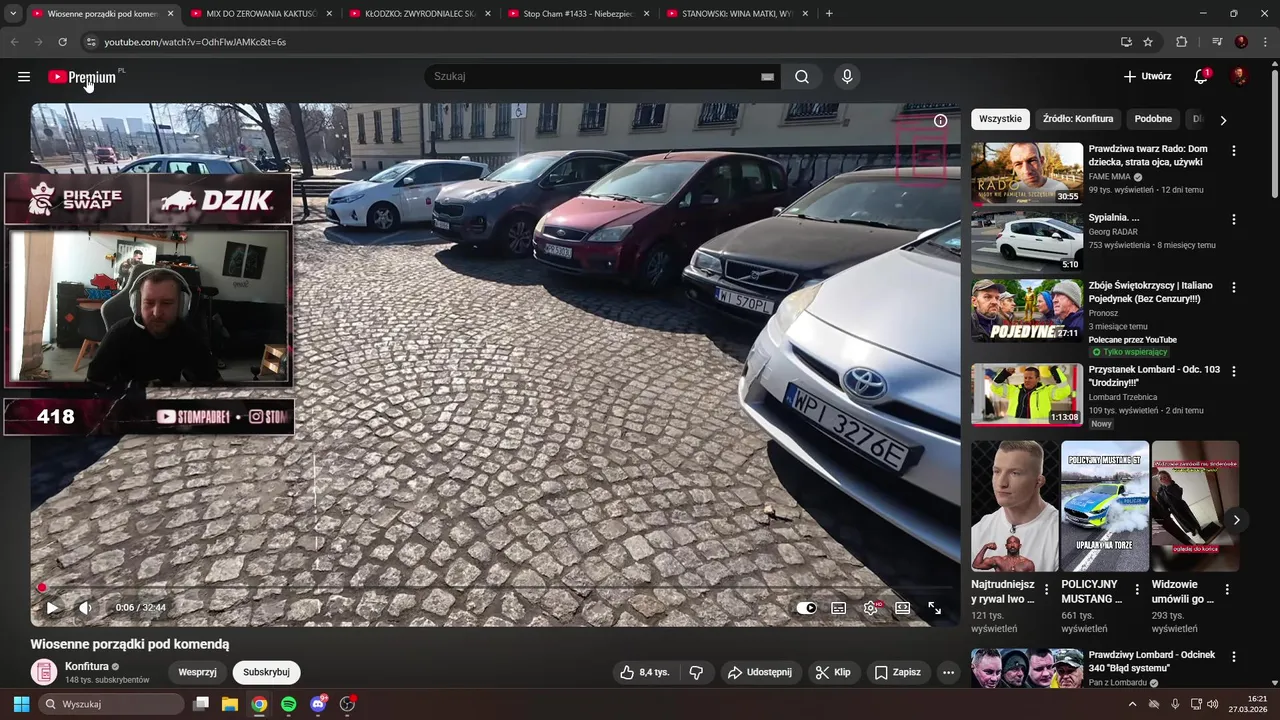Open options for Zbóje Świętokrzyscy video

point(1234,287)
